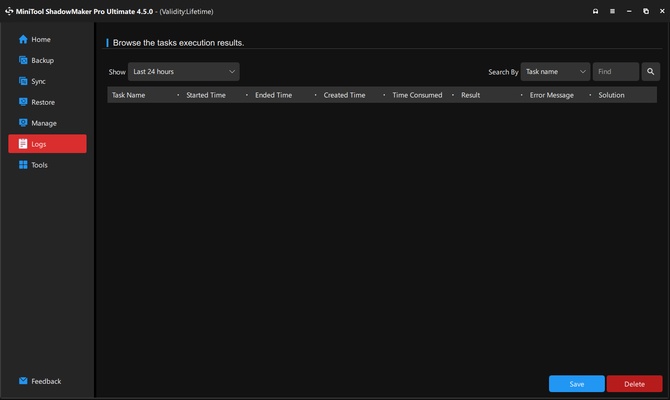
Task: Open the hamburger menu in title bar
Action: pos(612,11)
